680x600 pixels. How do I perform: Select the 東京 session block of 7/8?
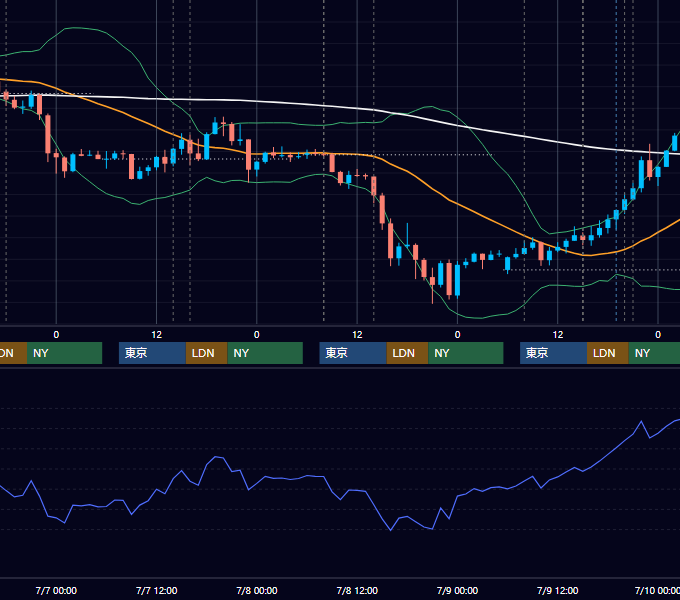coord(353,353)
